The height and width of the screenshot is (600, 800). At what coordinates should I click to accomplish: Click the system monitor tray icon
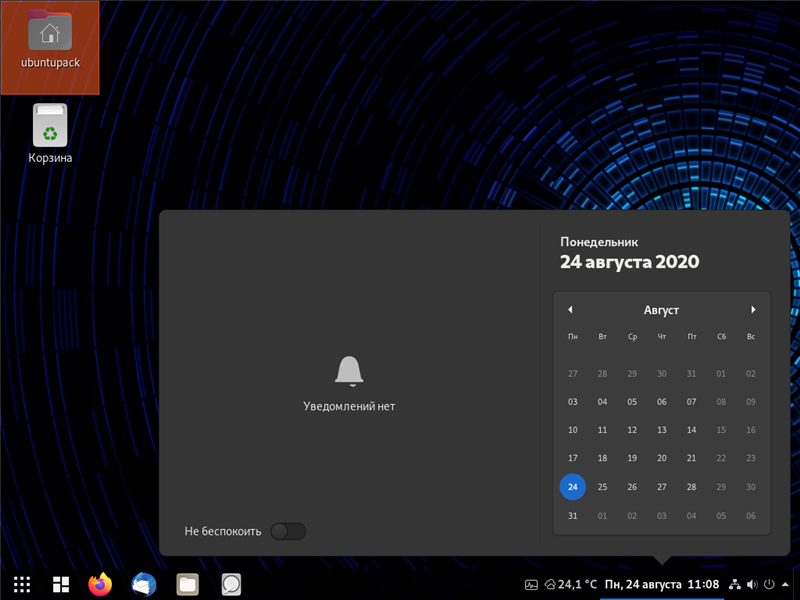pos(531,585)
